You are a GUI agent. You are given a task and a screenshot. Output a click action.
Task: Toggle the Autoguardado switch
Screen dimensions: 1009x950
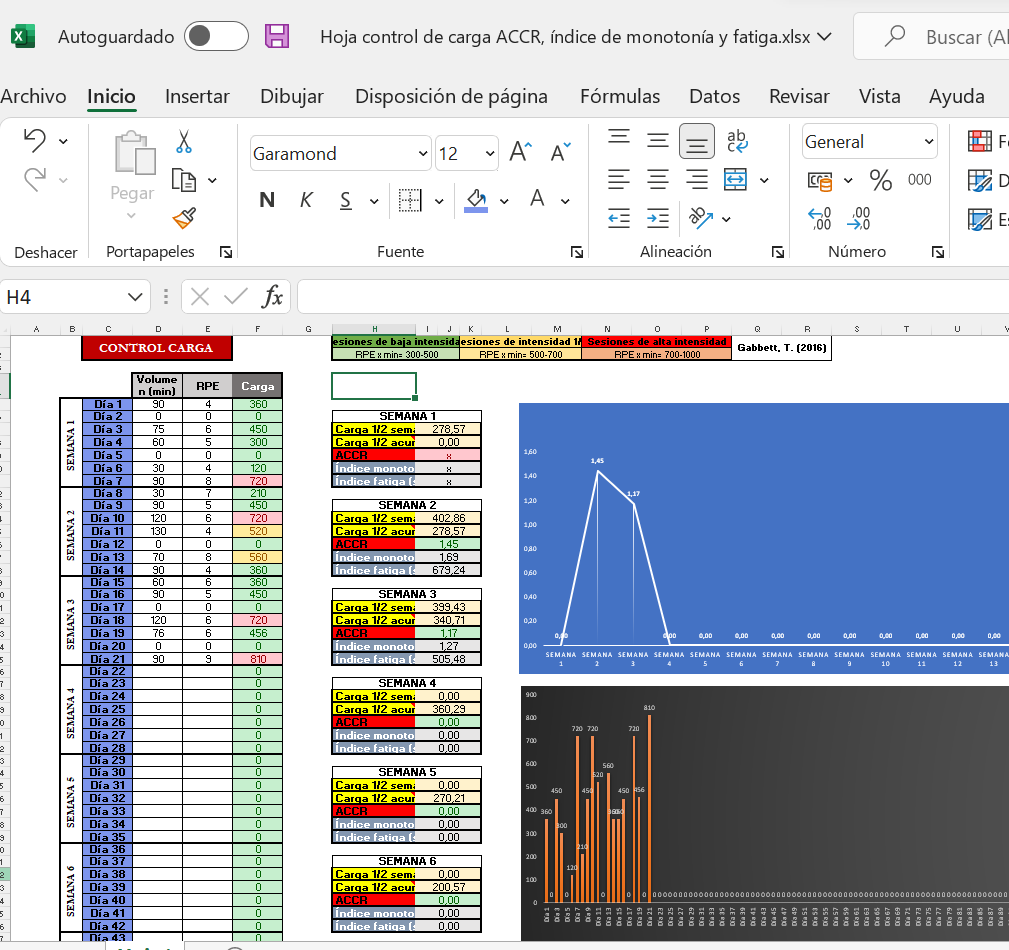[x=216, y=36]
